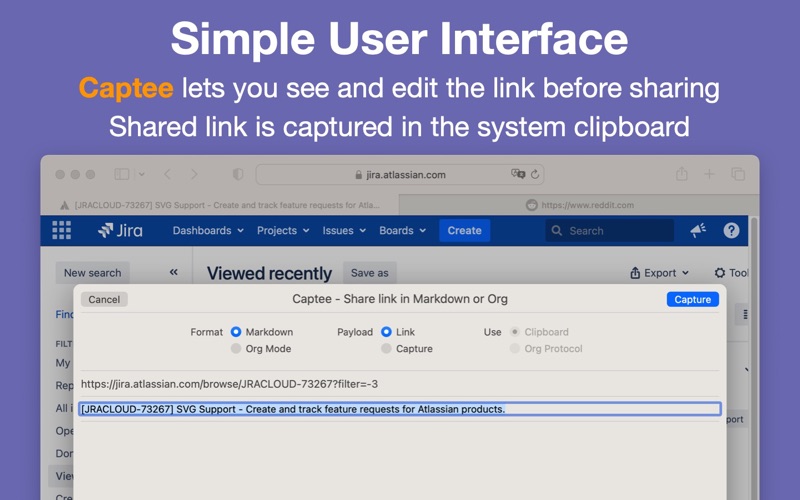The image size is (800, 500).
Task: Open the Boards dropdown menu
Action: pyautogui.click(x=403, y=231)
